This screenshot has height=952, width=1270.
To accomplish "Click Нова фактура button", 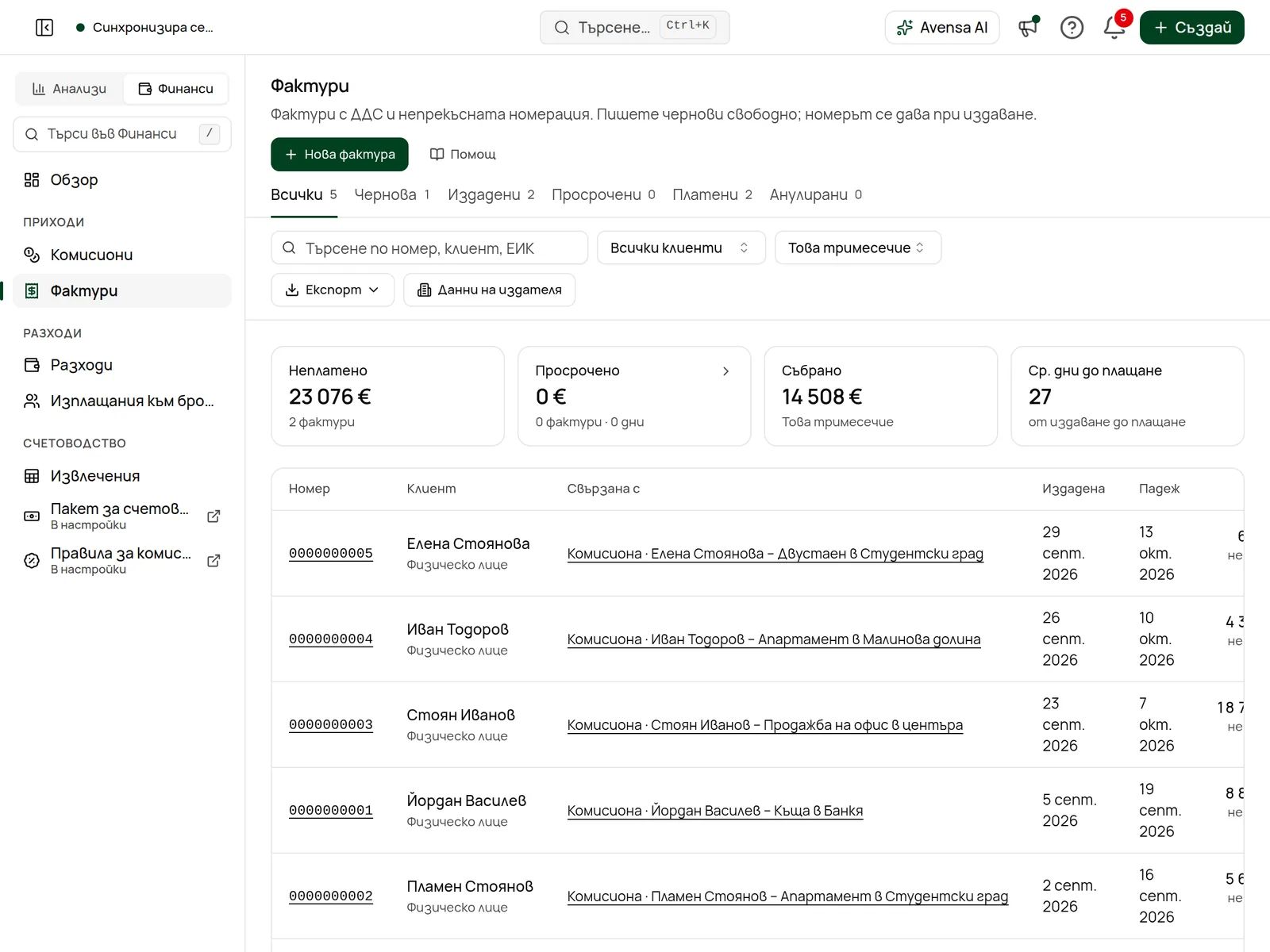I will point(340,155).
